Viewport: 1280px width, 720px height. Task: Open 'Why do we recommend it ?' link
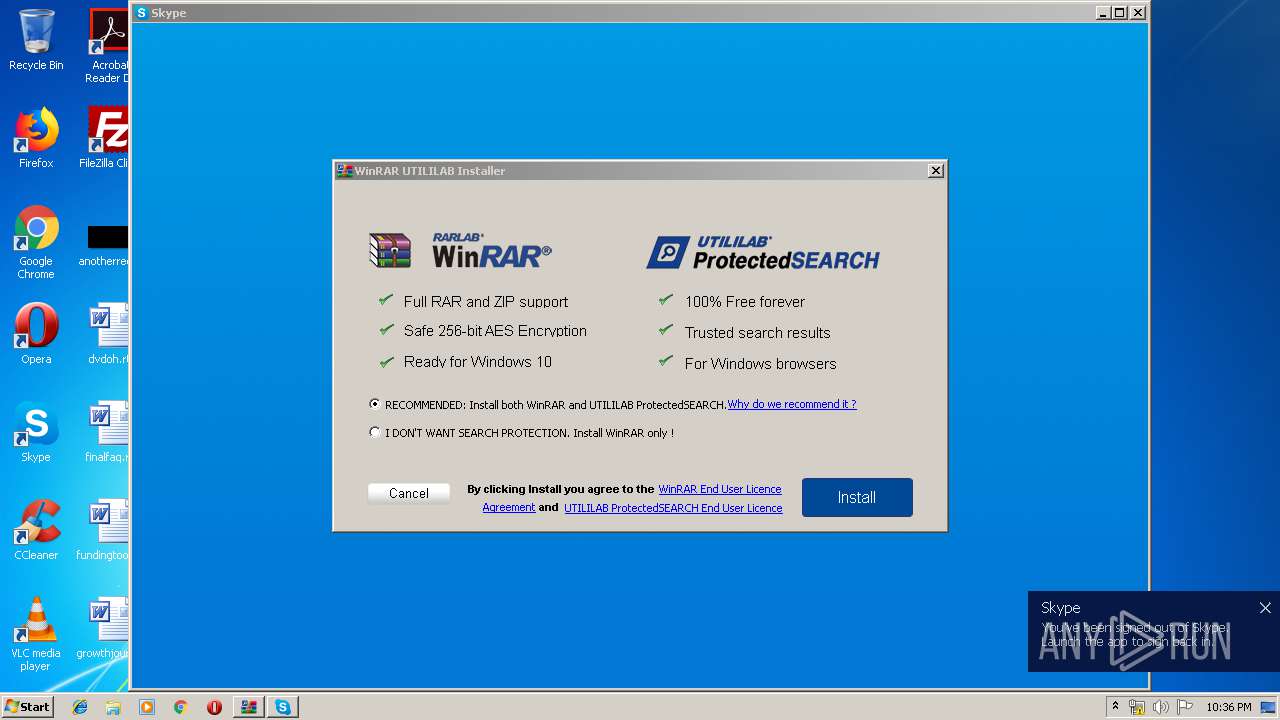(792, 404)
